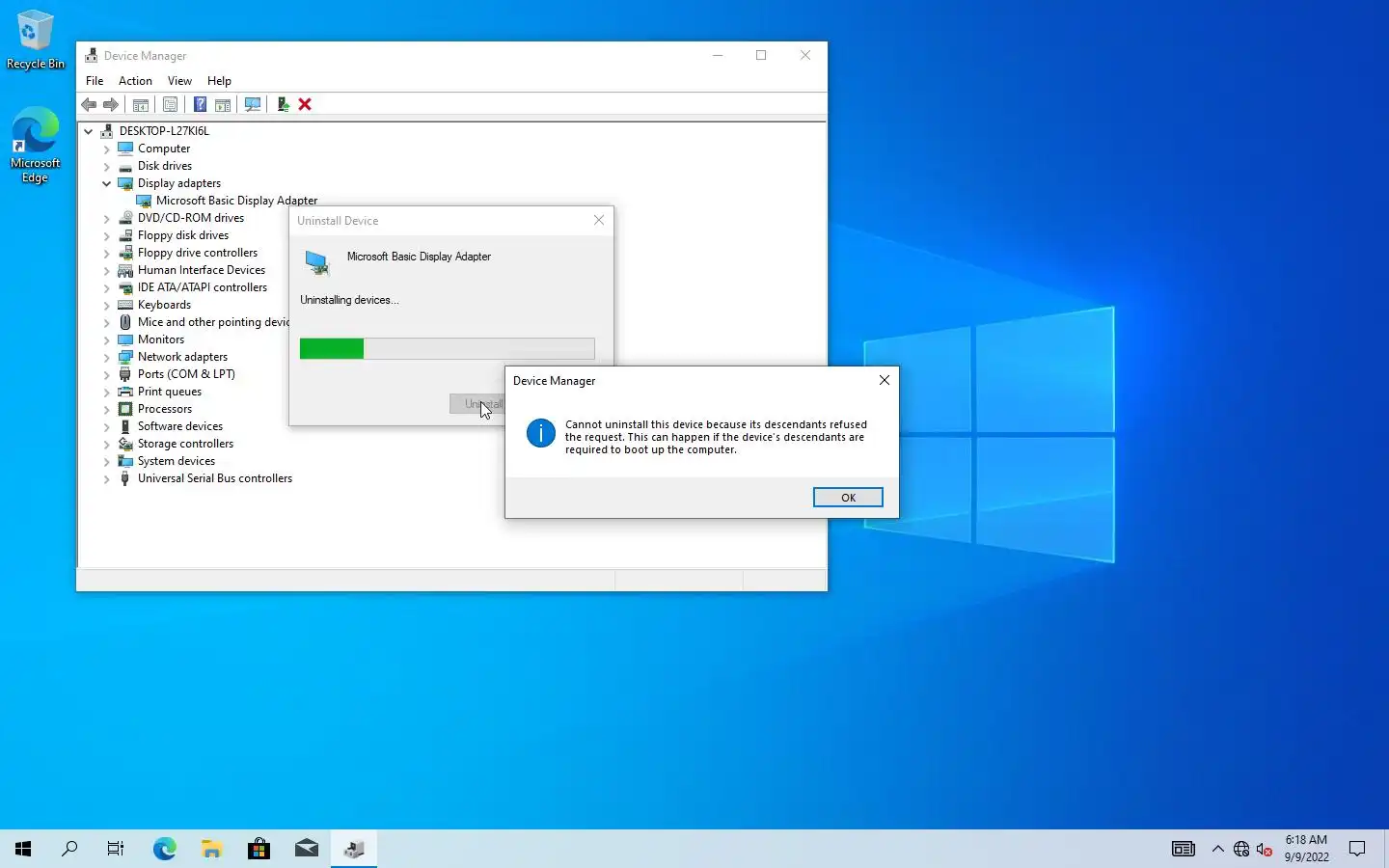Image resolution: width=1389 pixels, height=868 pixels.
Task: Click Scan for hardware changes monitor icon
Action: 253,104
